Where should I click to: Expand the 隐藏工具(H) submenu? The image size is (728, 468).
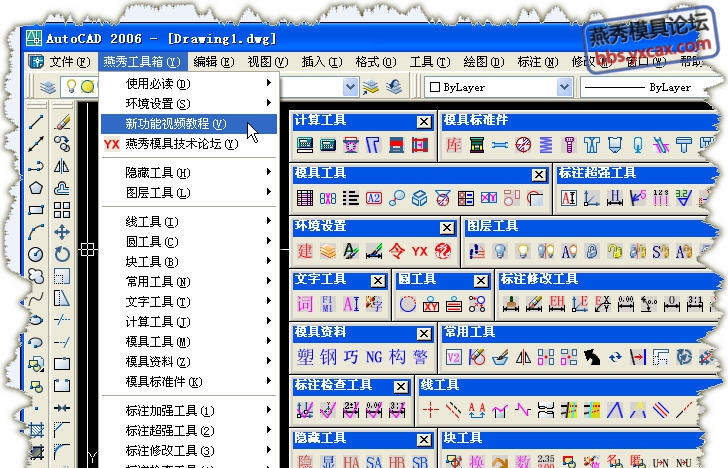(x=189, y=173)
